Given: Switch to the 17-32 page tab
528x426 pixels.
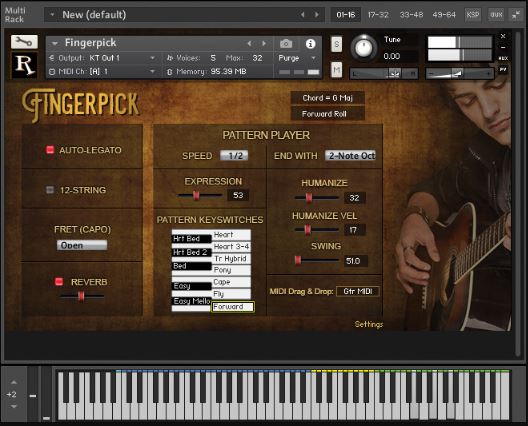Looking at the screenshot, I should [x=378, y=14].
